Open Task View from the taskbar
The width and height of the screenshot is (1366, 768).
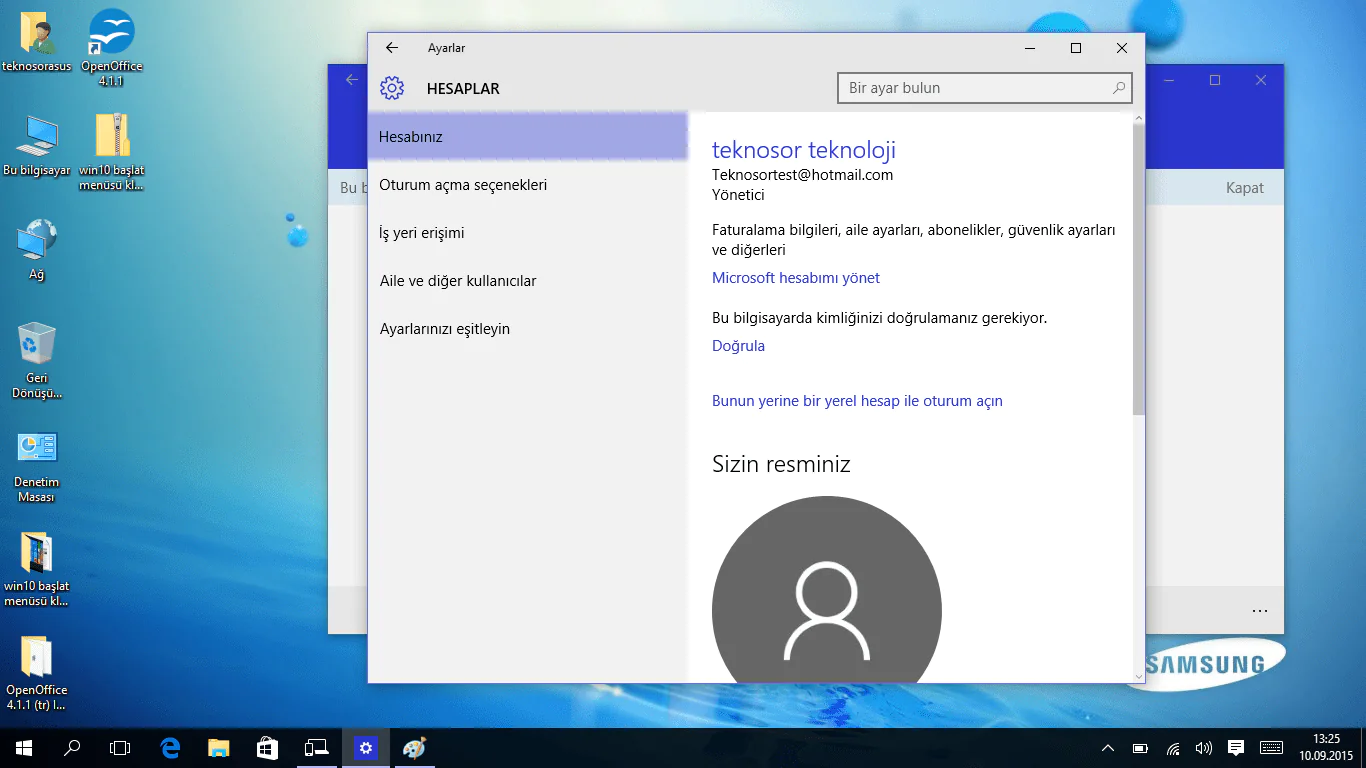point(119,747)
